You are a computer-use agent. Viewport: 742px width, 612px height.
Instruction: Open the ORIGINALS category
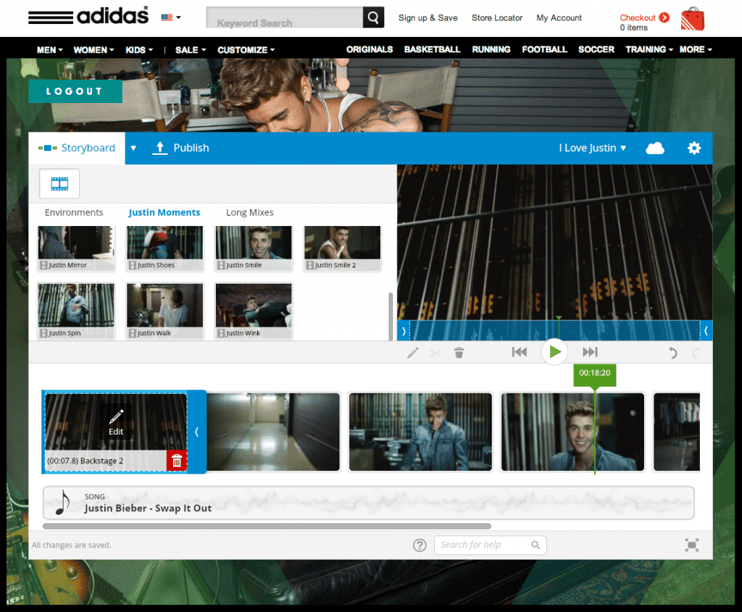370,49
